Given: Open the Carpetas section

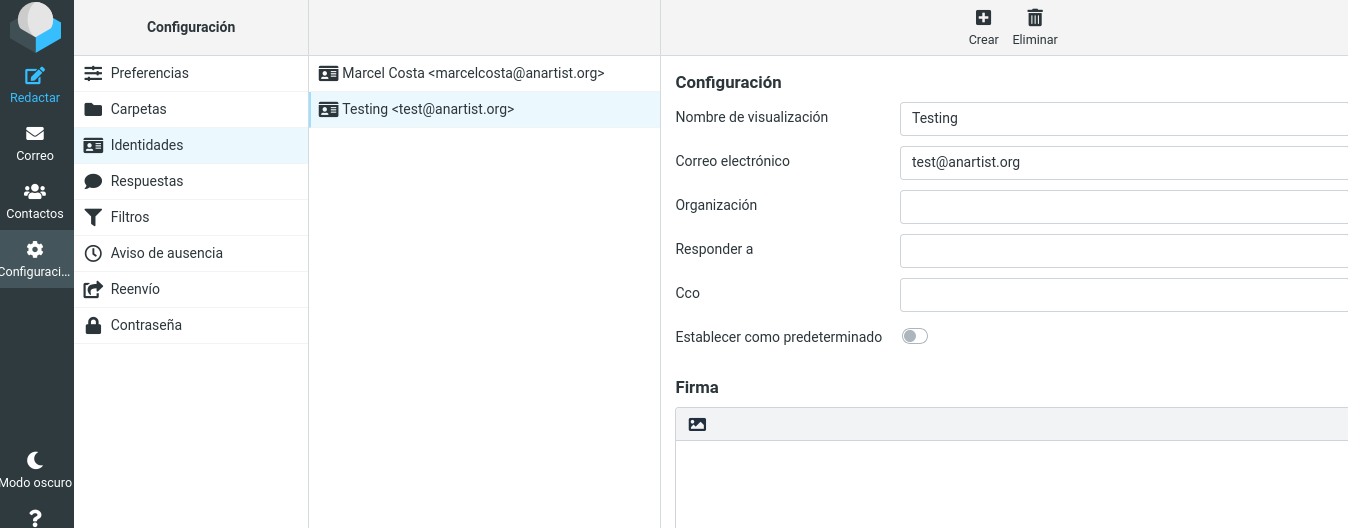Looking at the screenshot, I should pos(139,109).
